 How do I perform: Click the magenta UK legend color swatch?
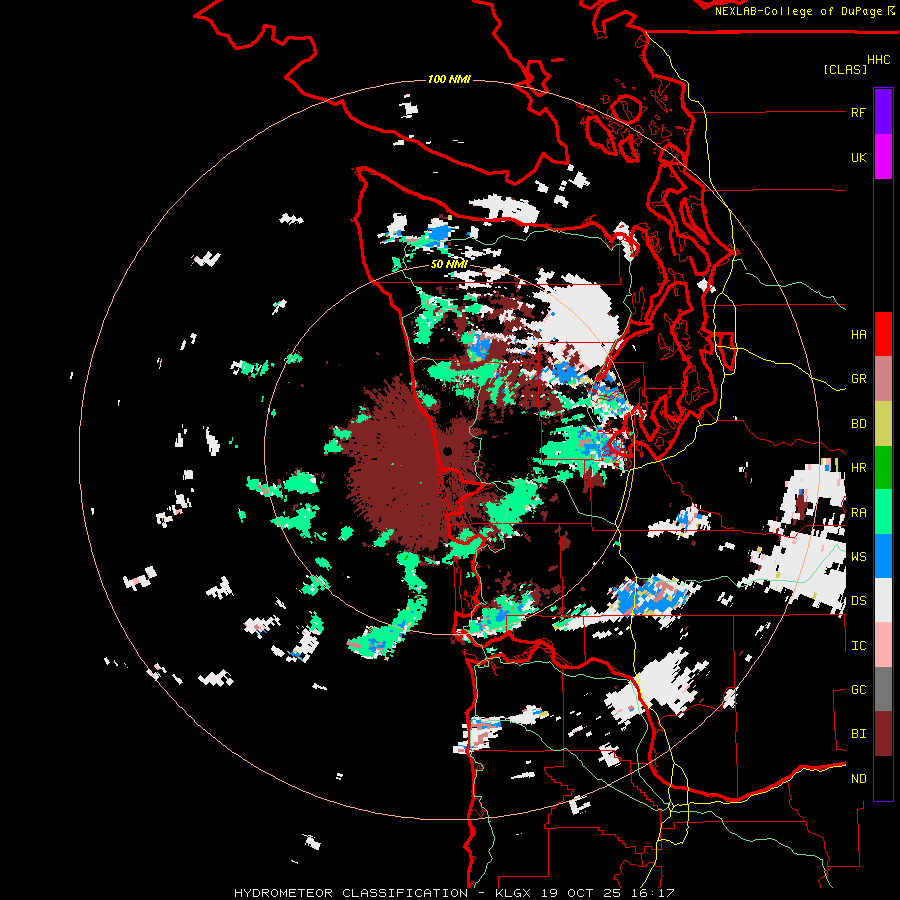883,157
